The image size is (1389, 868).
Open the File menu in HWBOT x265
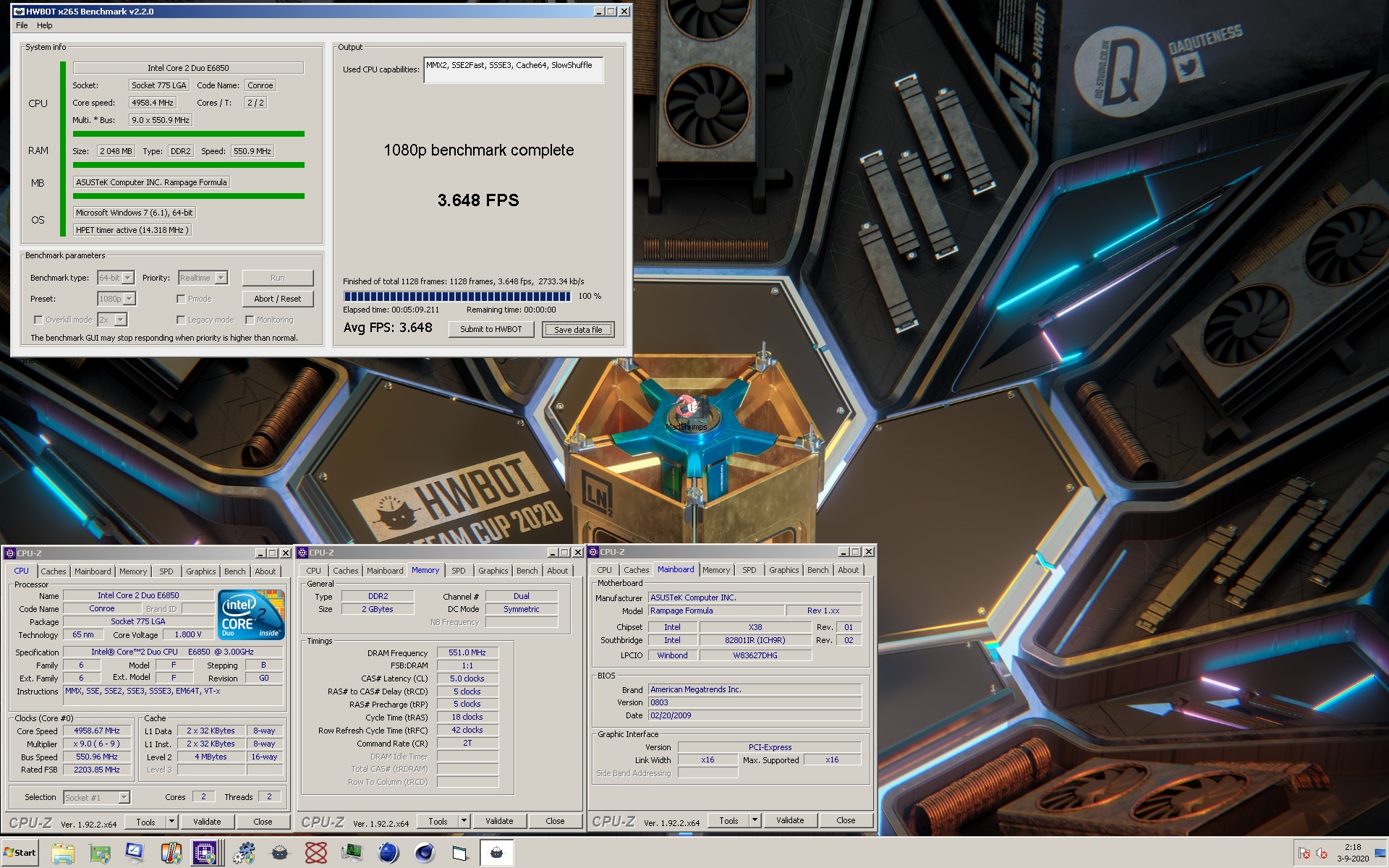[22, 25]
